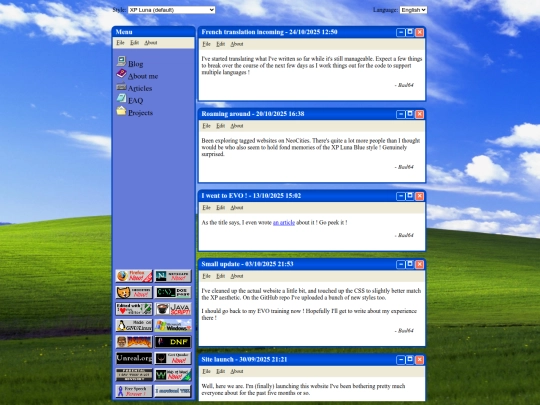
Task: Open File menu in Roaming around window
Action: pos(206,126)
